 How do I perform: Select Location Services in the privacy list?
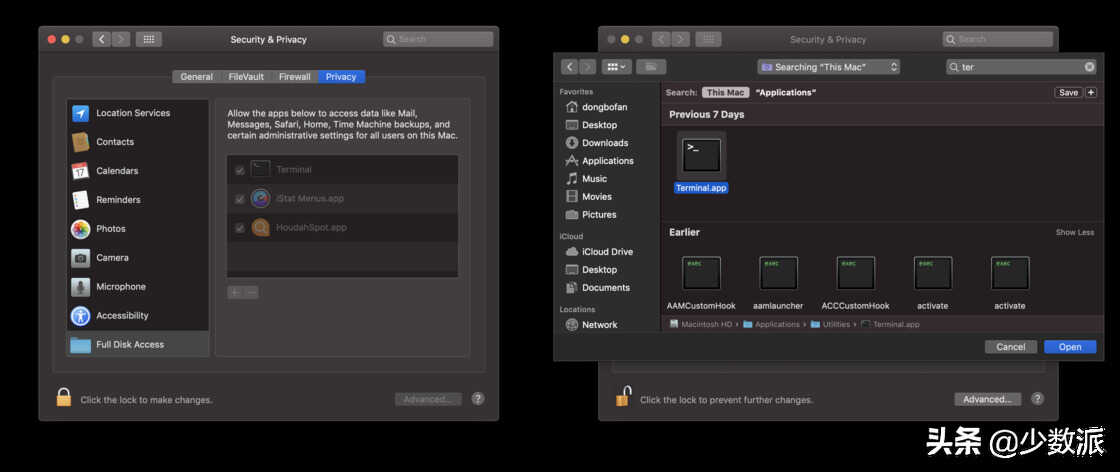(133, 113)
